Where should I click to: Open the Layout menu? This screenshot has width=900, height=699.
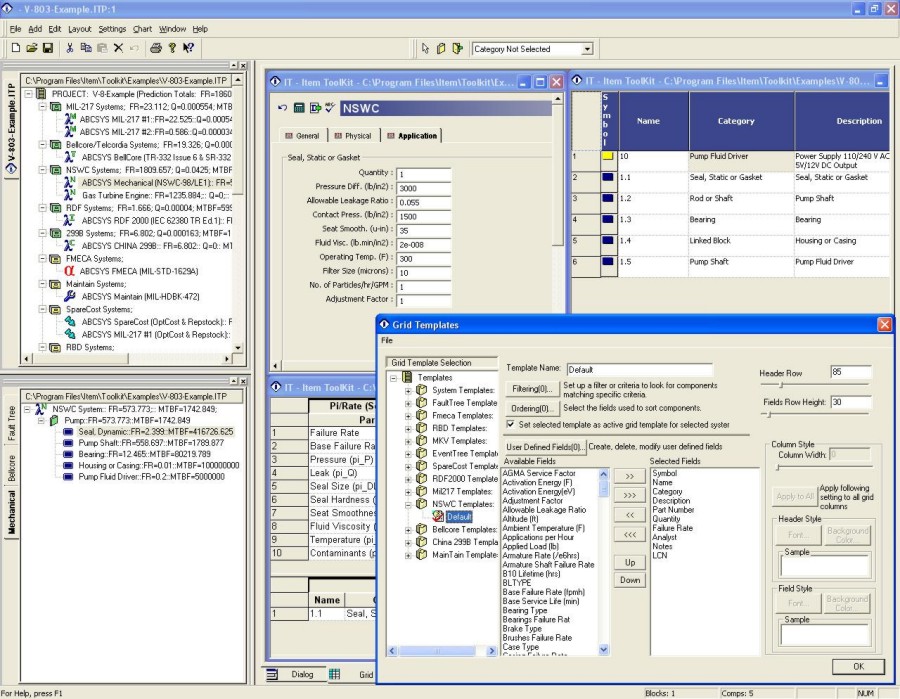click(79, 29)
